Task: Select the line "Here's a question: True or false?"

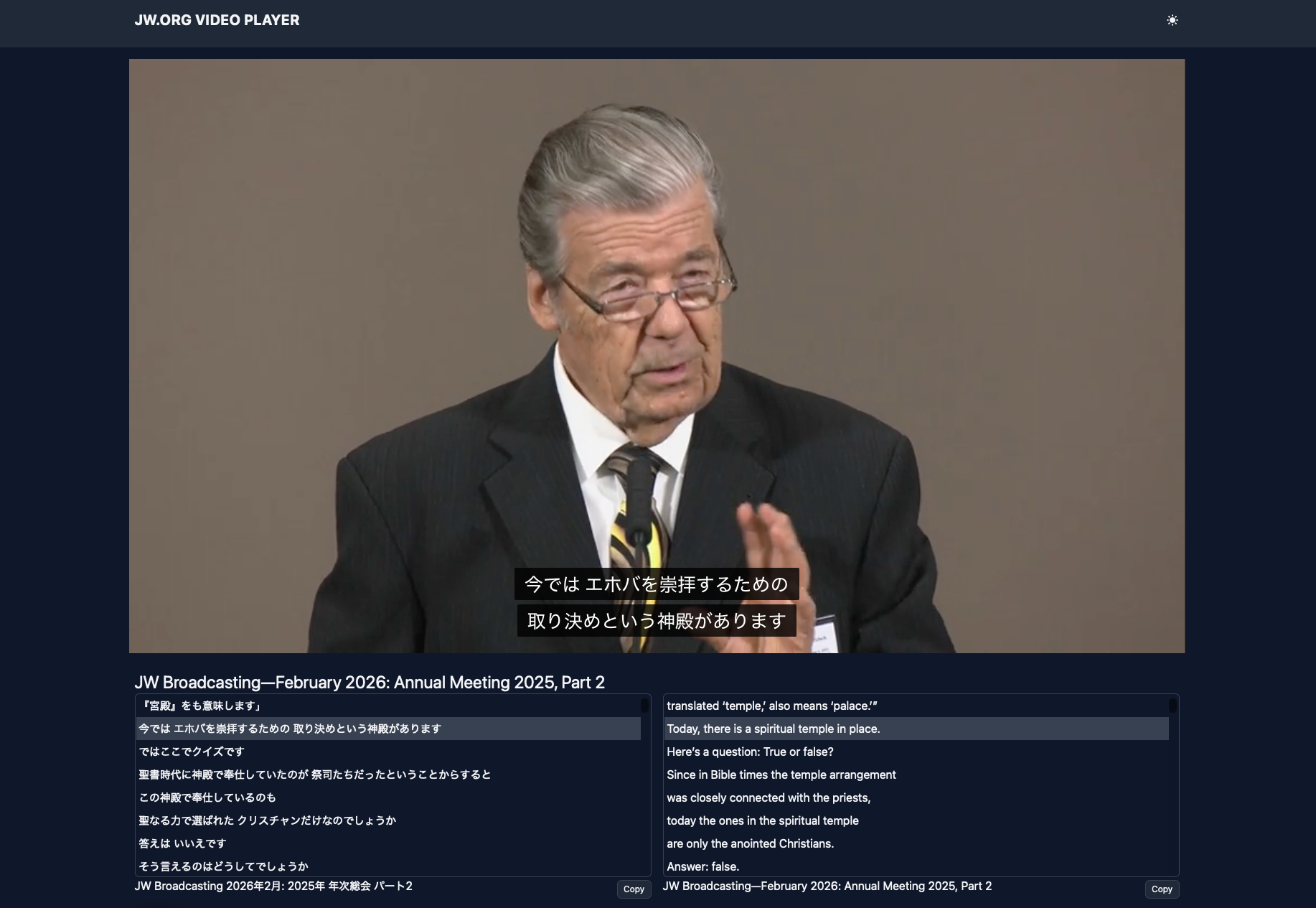Action: (x=750, y=752)
